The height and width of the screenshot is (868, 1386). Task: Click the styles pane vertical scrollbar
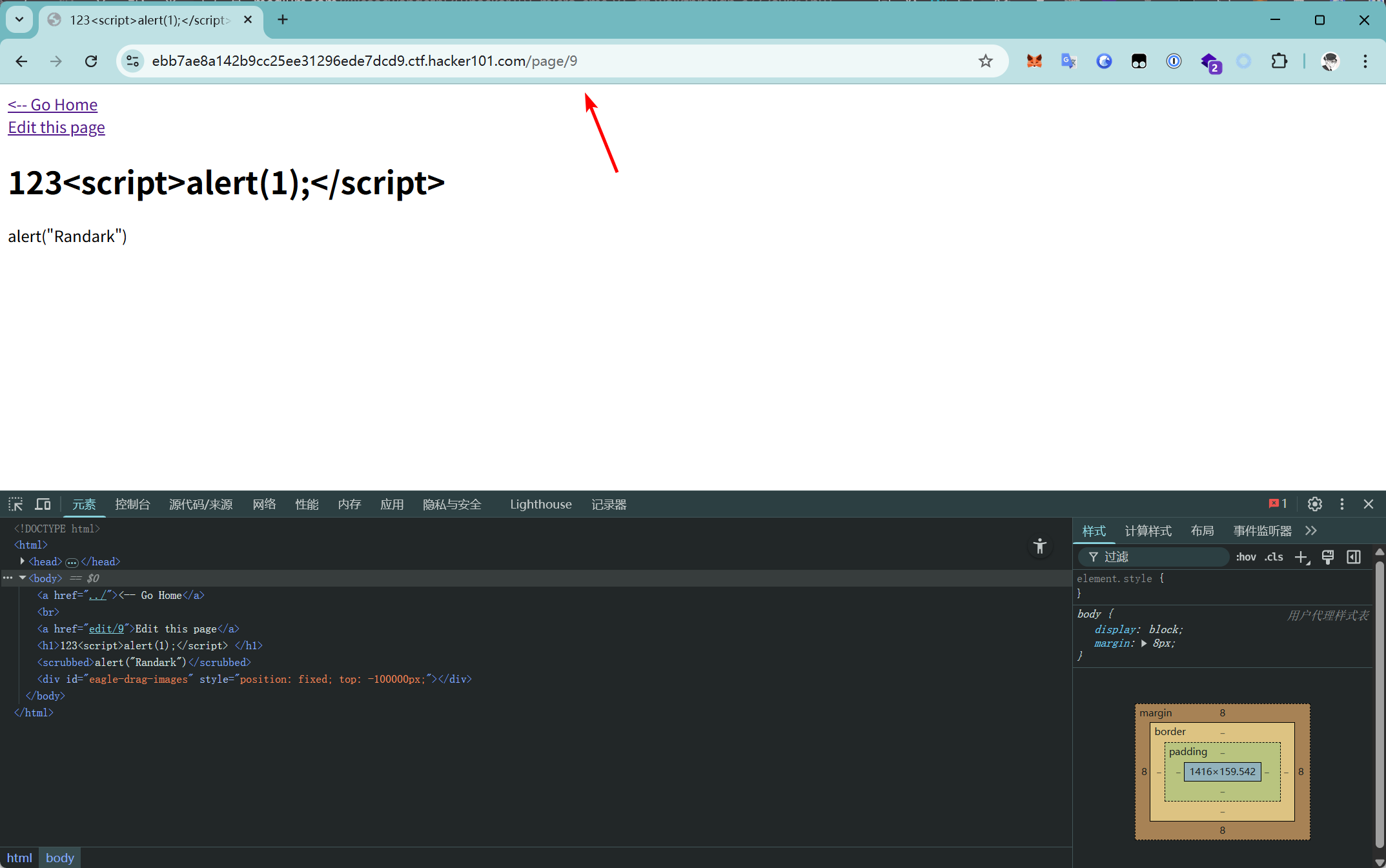(1380, 703)
